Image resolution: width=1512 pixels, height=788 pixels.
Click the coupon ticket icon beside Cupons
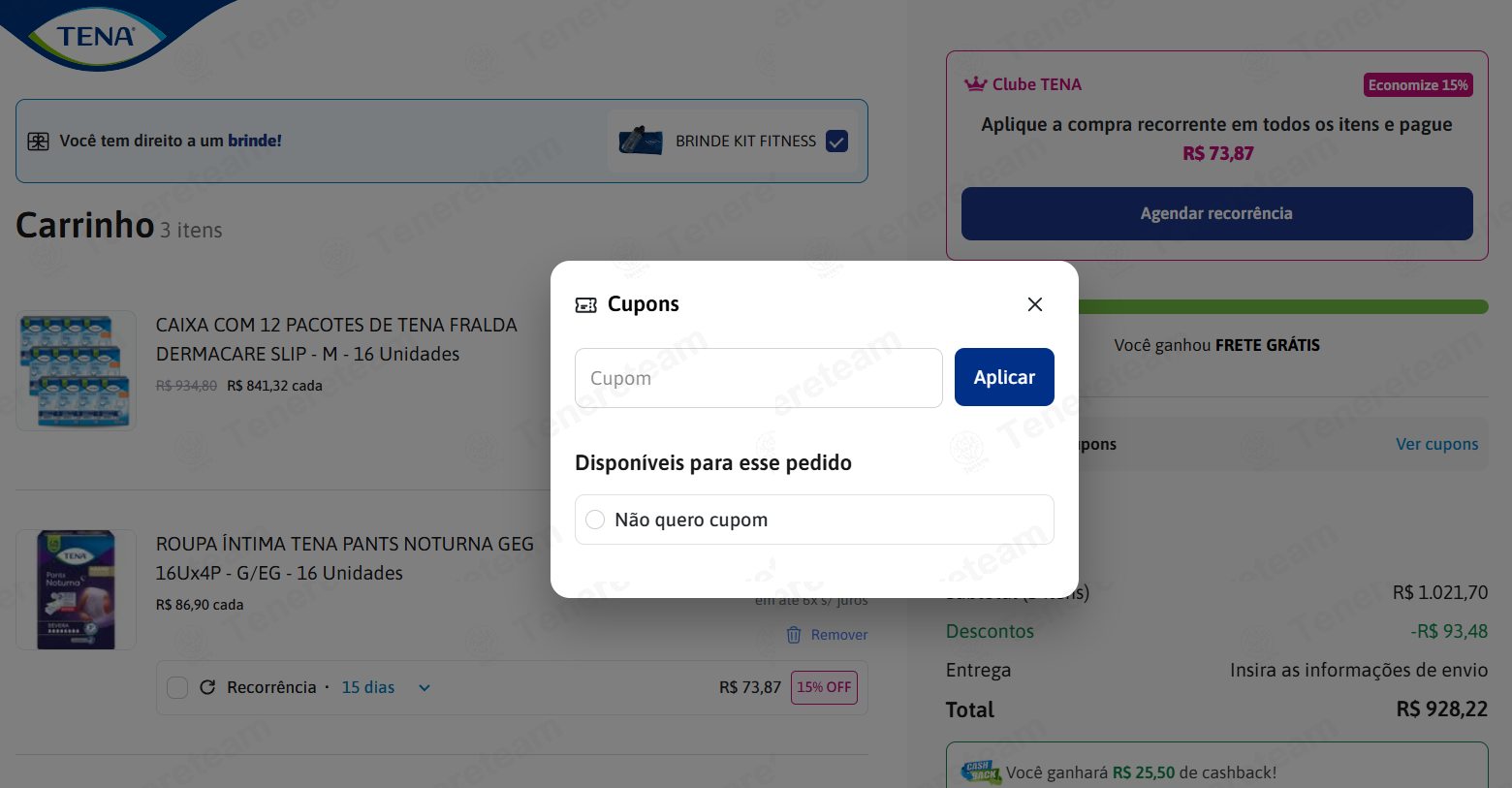click(x=586, y=304)
